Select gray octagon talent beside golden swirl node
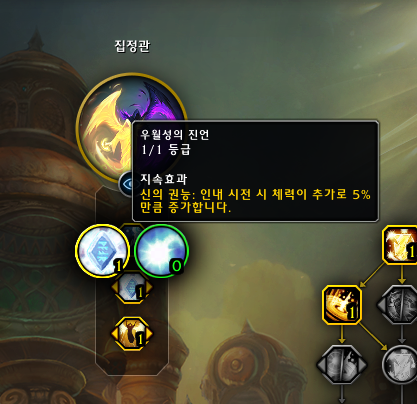 (399, 305)
